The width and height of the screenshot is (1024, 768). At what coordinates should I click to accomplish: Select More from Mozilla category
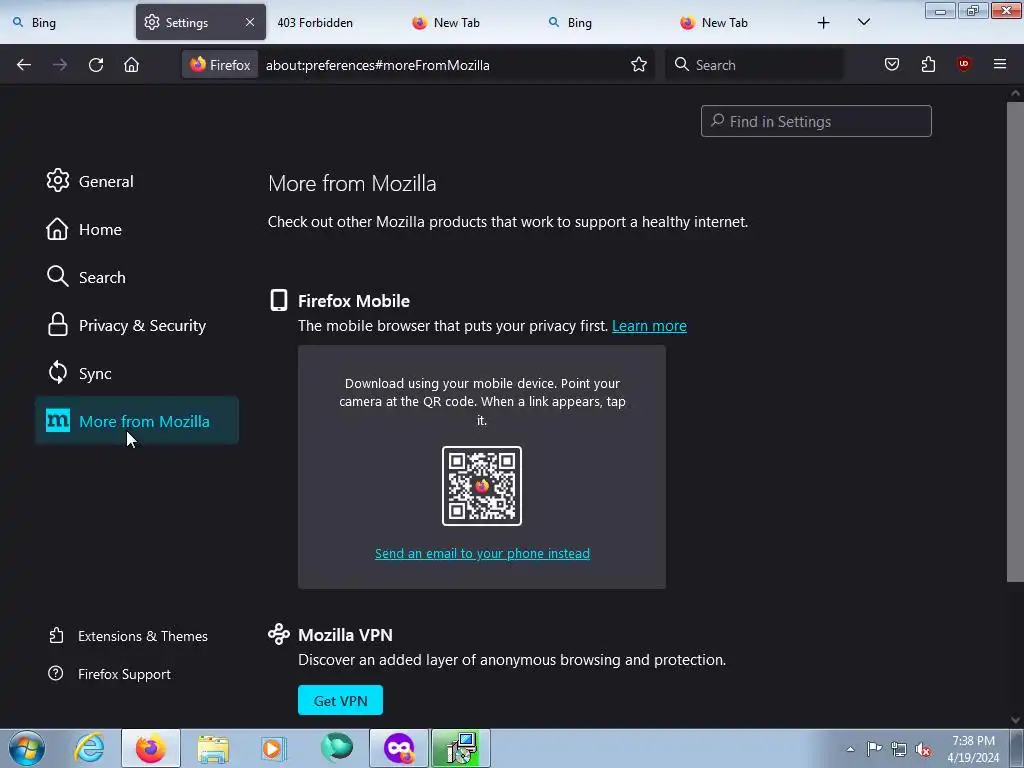137,421
